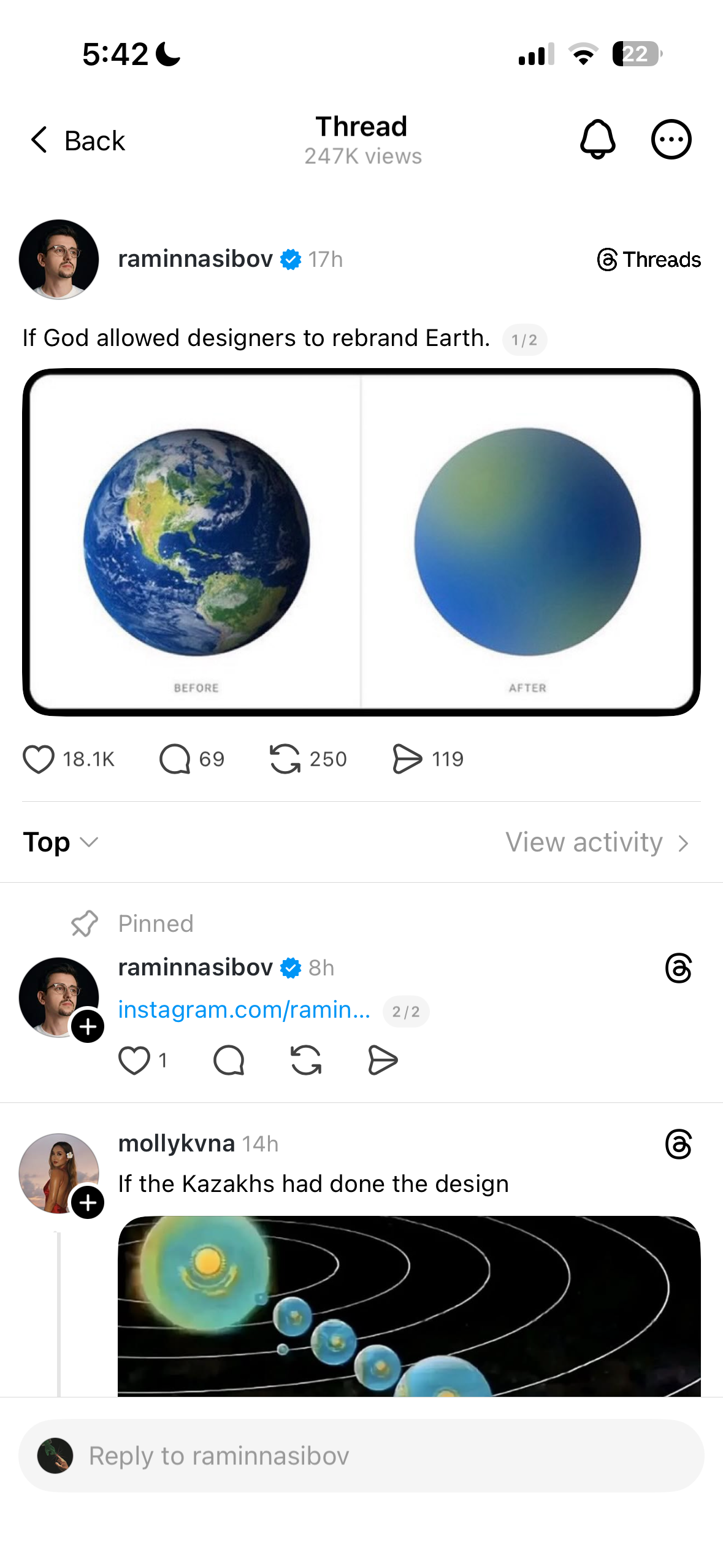Screen dimensions: 723x1568
Task: Repost the pinned raminnasibov reply
Action: (306, 1060)
